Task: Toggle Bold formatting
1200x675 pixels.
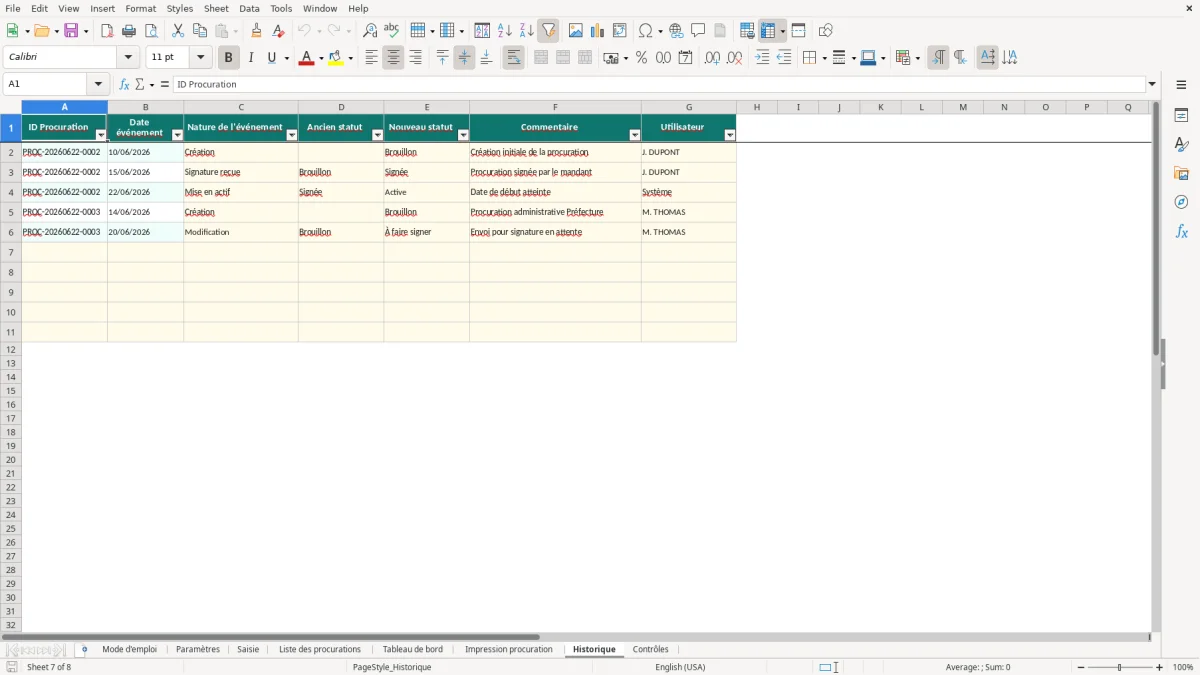Action: (x=229, y=58)
